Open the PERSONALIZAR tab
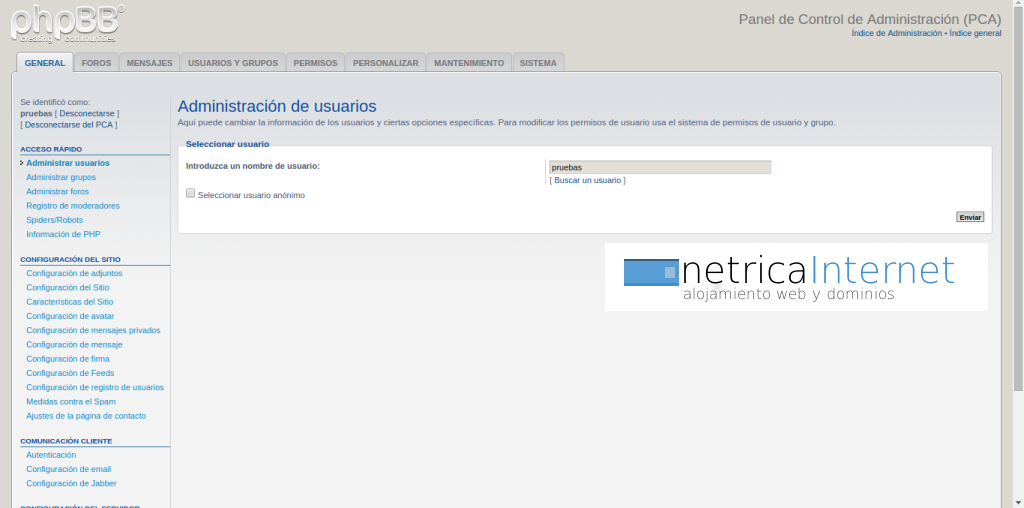 (x=385, y=63)
